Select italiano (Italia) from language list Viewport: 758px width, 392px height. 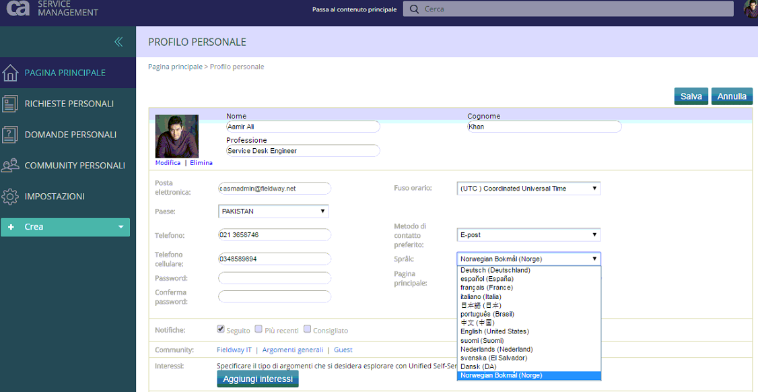pyautogui.click(x=481, y=296)
